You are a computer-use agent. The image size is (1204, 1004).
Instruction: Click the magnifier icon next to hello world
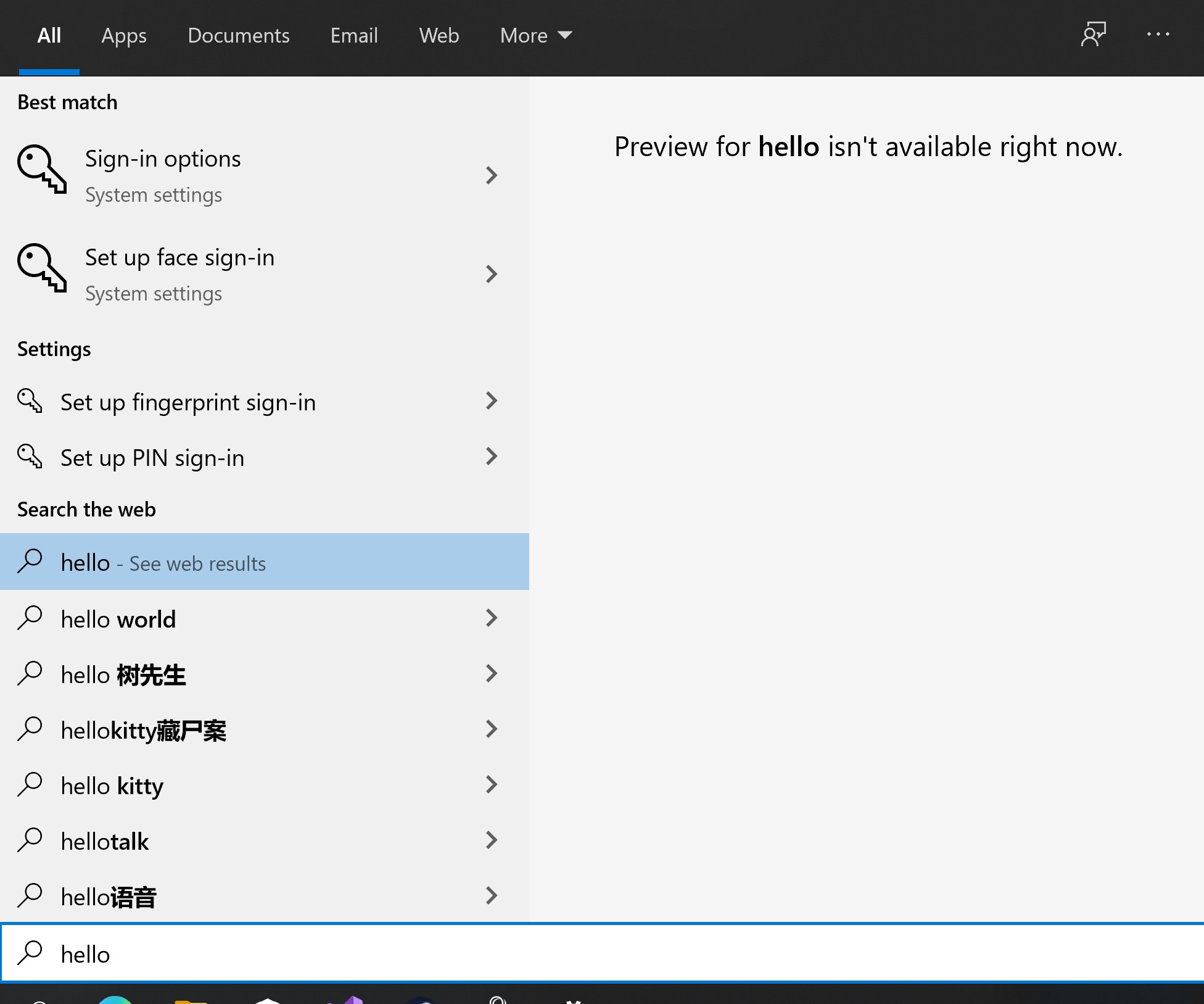[29, 618]
